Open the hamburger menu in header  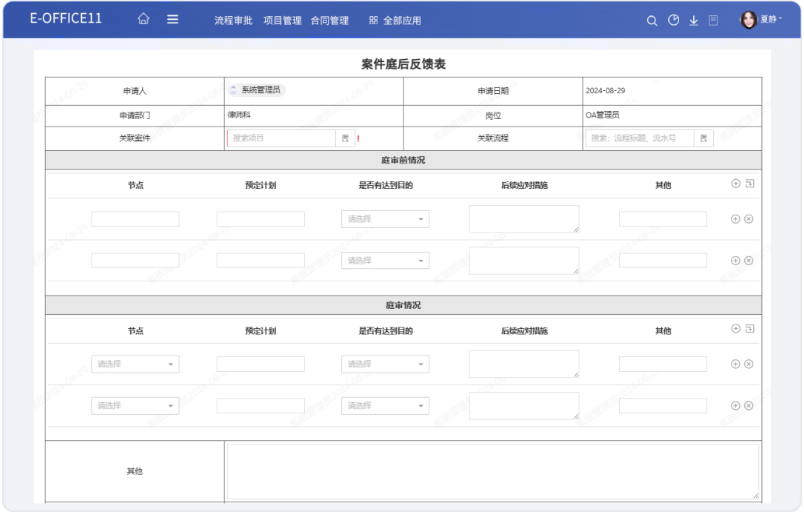[x=173, y=19]
